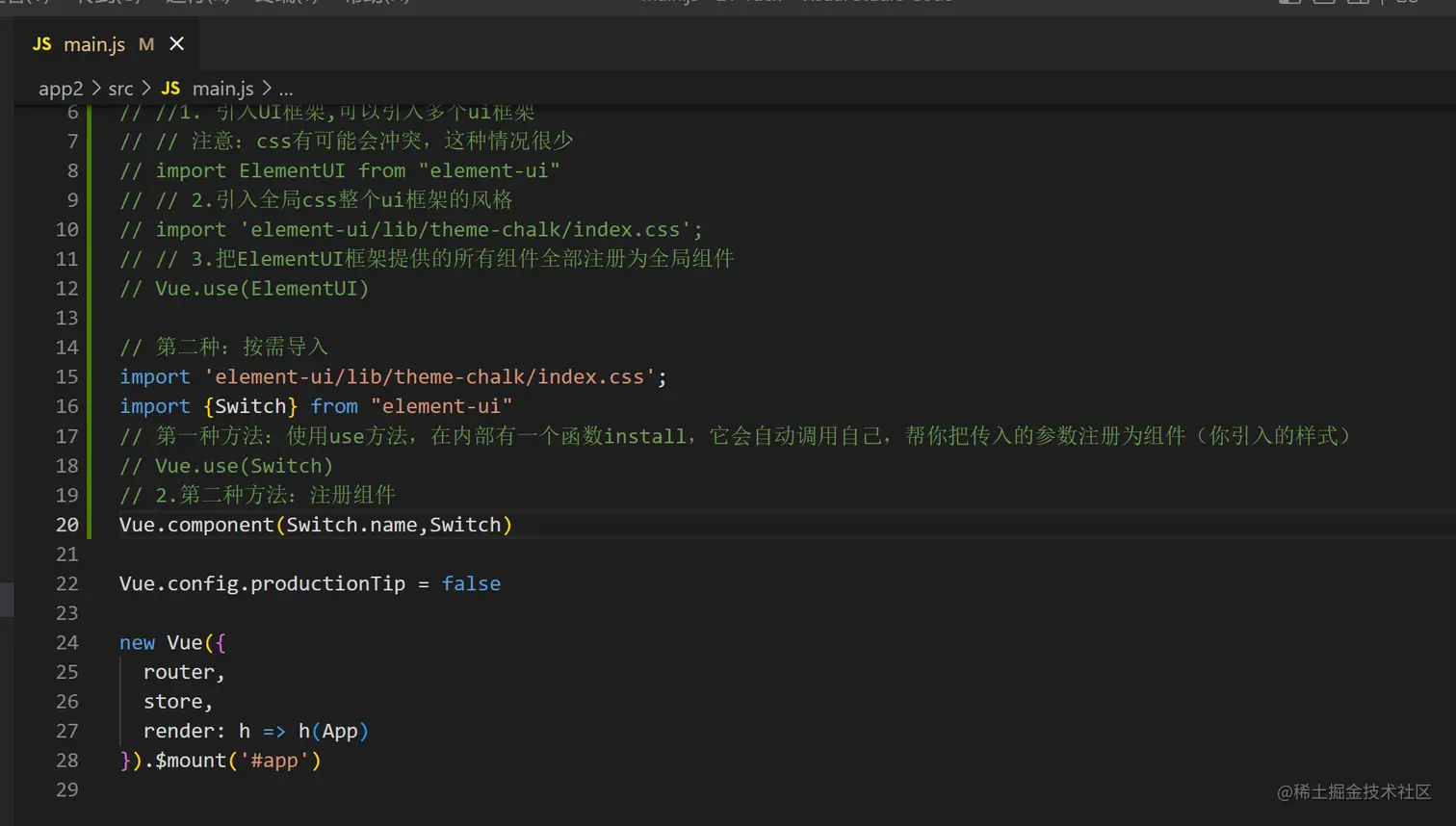1456x826 pixels.
Task: Click line number 29 in the gutter
Action: [x=66, y=789]
